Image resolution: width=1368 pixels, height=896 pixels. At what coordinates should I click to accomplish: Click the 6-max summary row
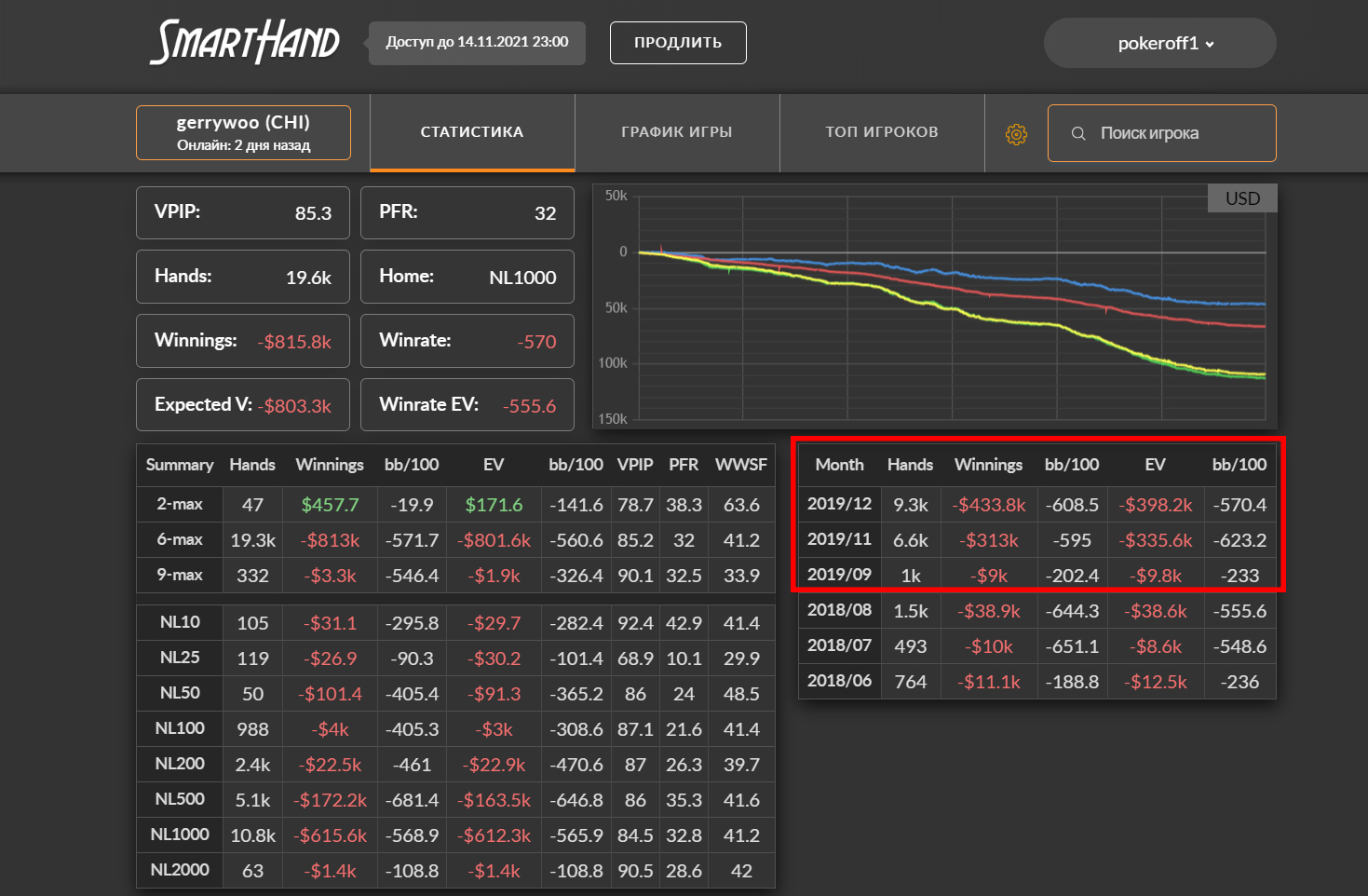[x=180, y=540]
